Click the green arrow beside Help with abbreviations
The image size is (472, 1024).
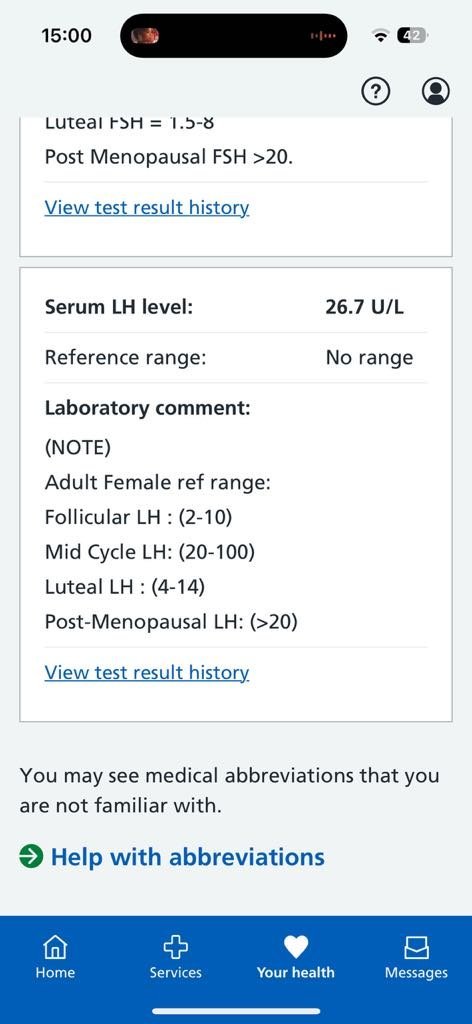click(31, 856)
